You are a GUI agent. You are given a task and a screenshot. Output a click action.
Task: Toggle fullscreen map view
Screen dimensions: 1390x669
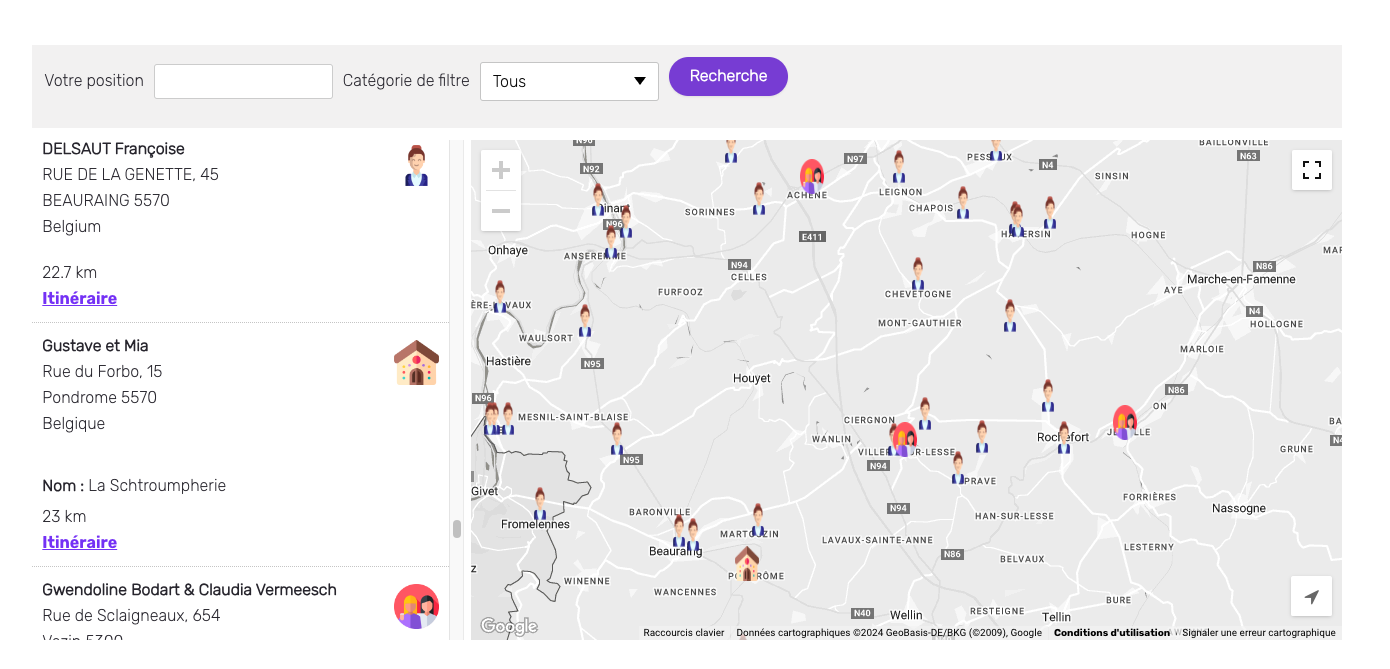coord(1311,170)
